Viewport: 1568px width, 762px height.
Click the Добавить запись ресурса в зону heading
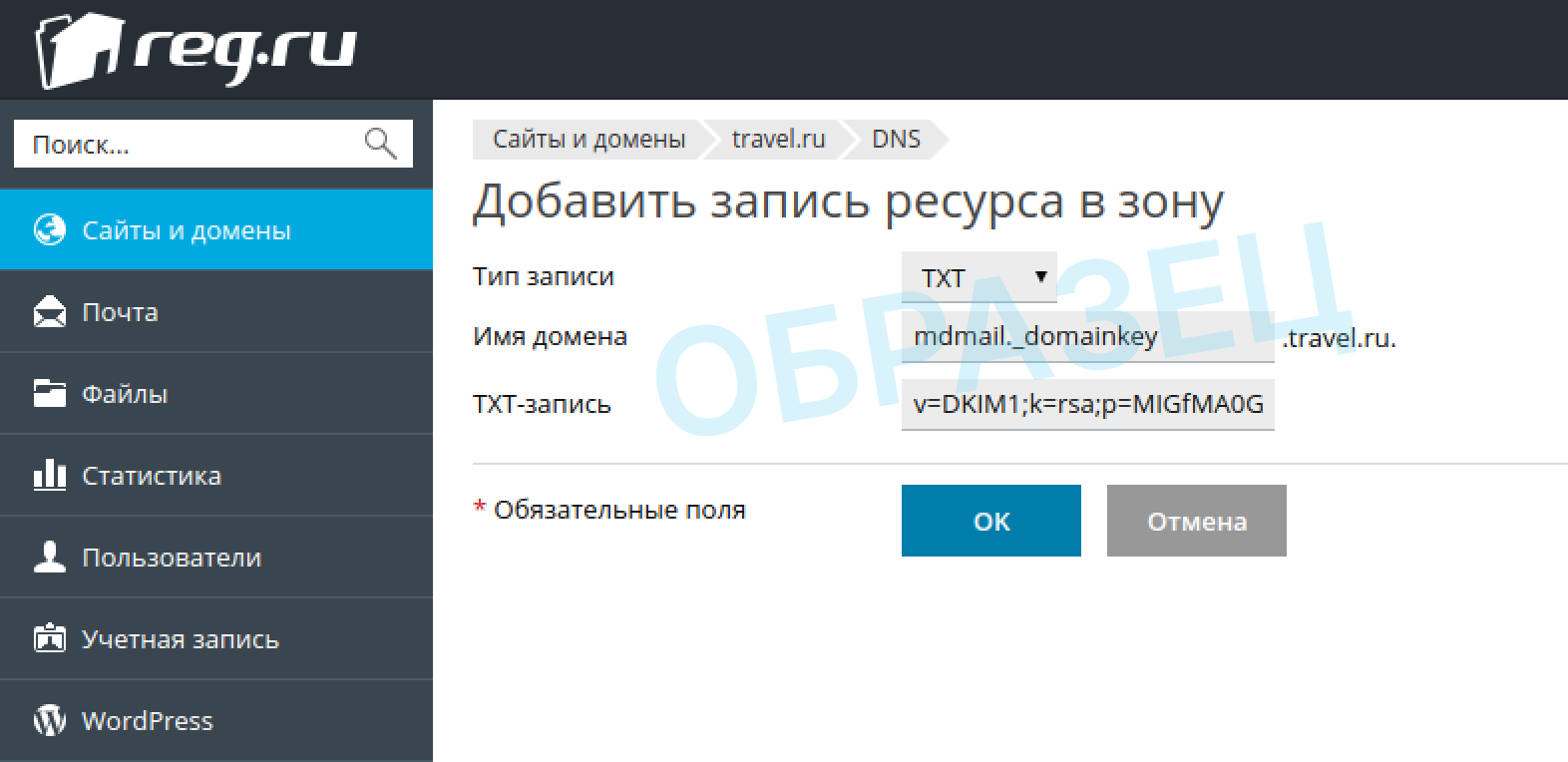coord(848,201)
